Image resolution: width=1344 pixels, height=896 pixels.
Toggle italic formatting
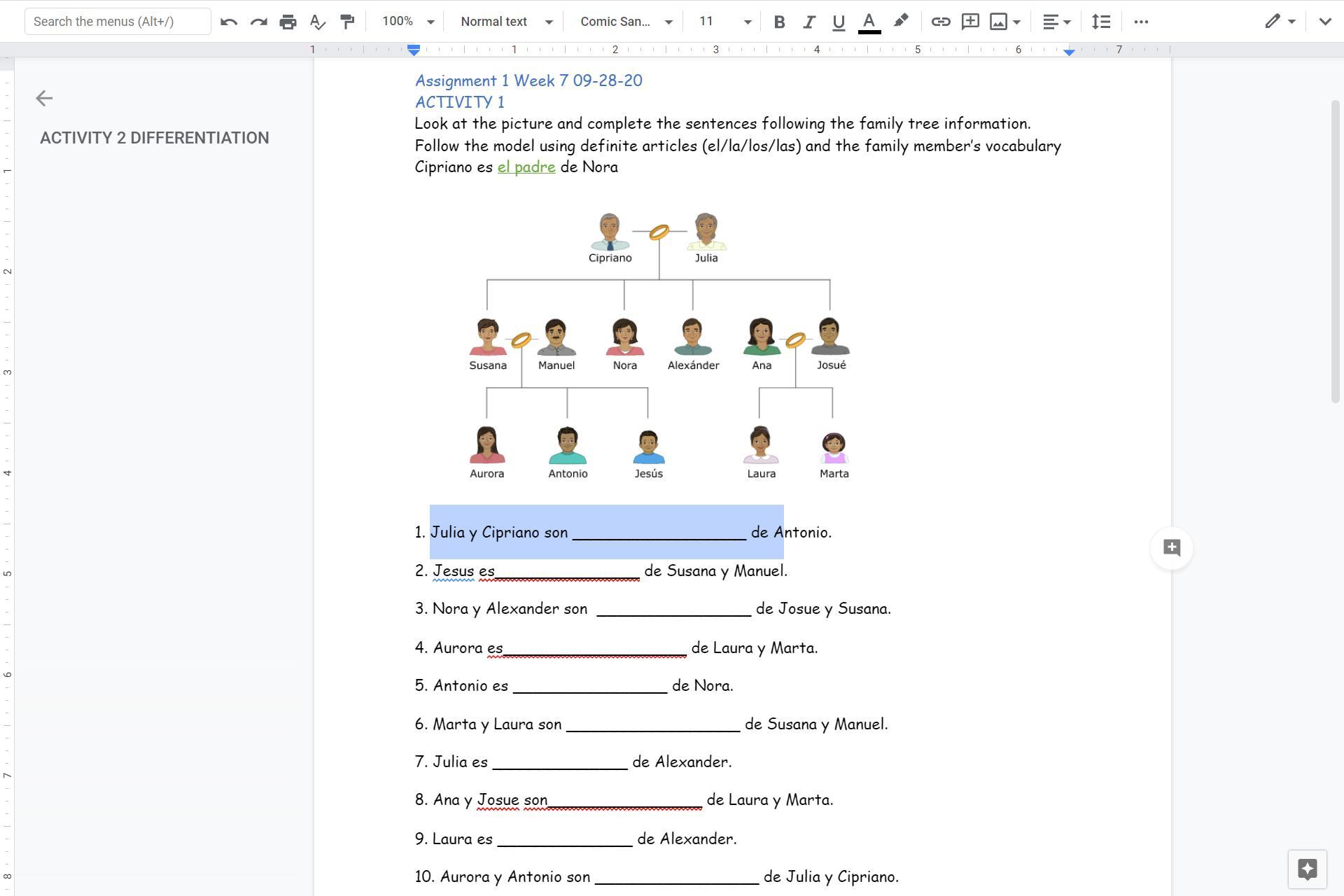pos(808,22)
